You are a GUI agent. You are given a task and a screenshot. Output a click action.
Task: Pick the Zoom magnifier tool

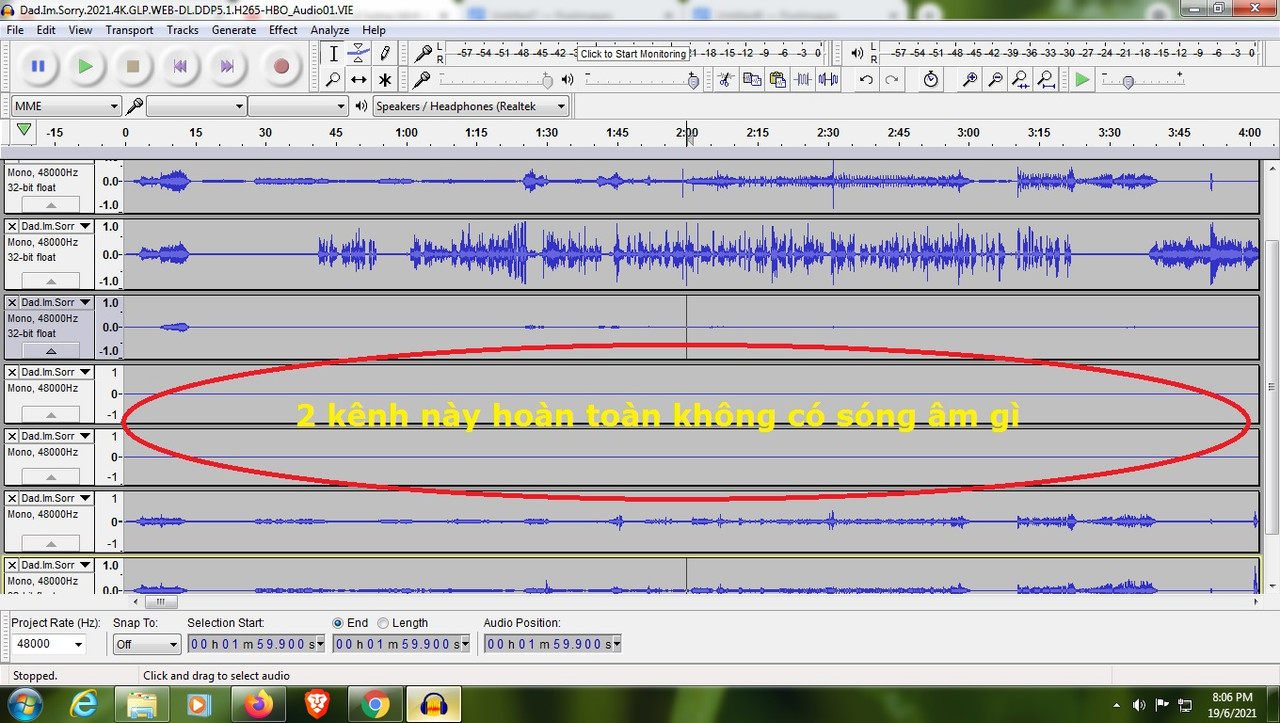click(x=334, y=79)
